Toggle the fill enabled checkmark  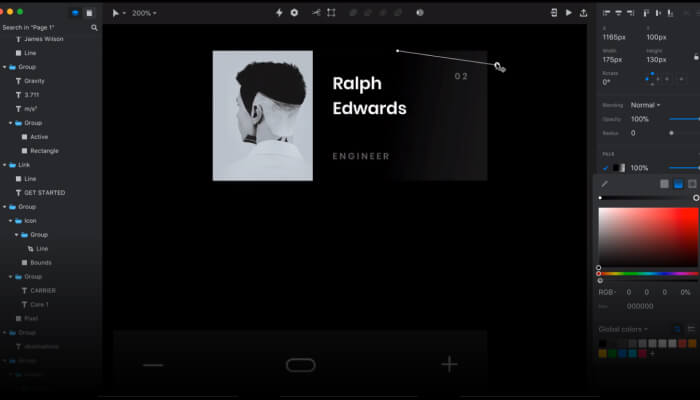point(605,168)
